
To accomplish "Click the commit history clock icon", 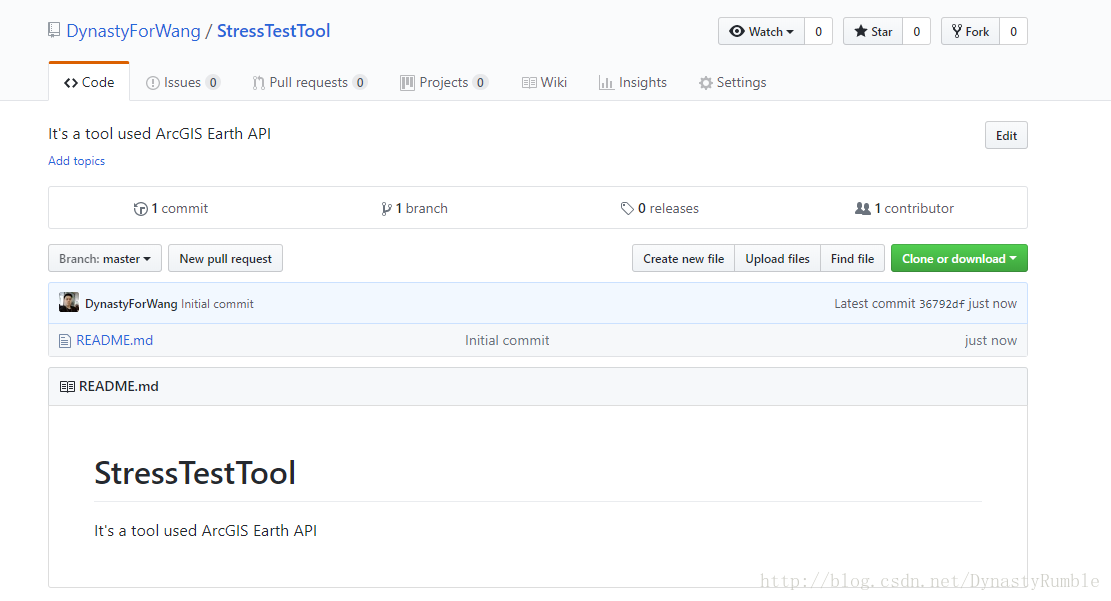I will tap(140, 209).
